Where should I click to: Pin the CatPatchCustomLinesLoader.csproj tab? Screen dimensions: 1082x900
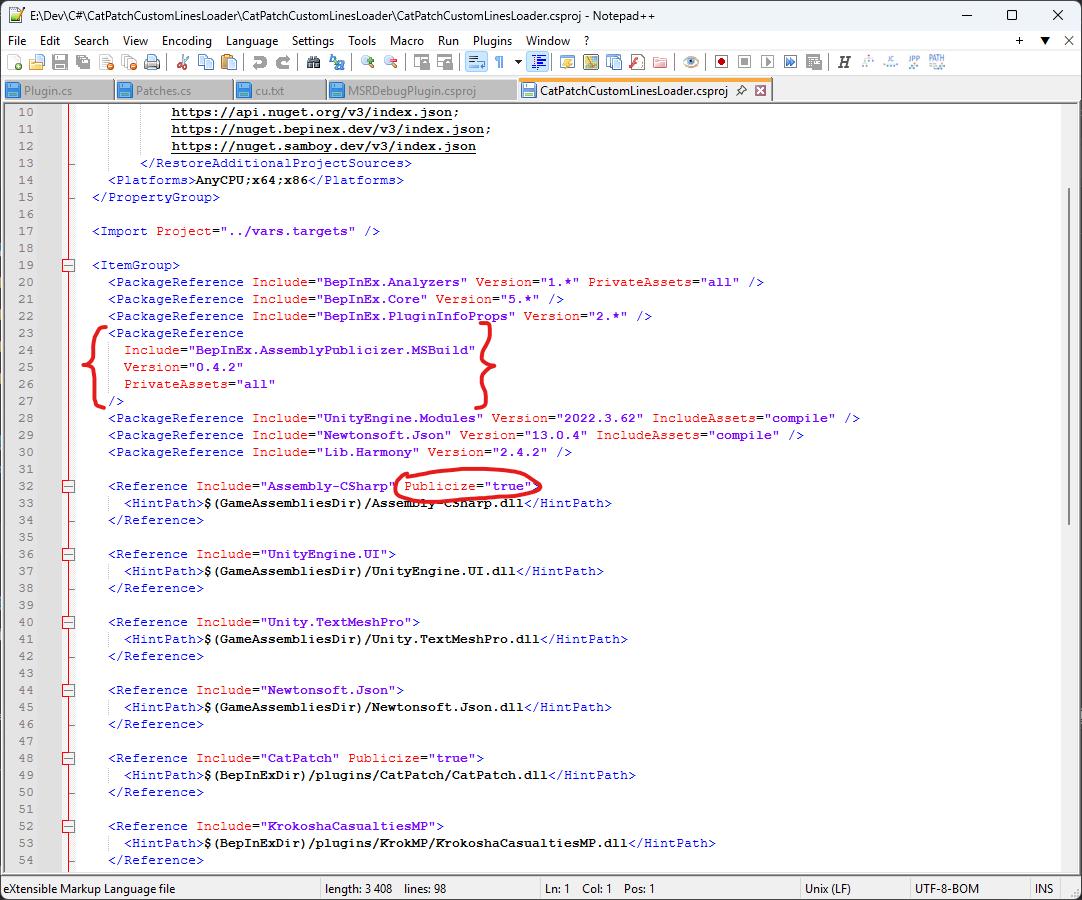[742, 90]
